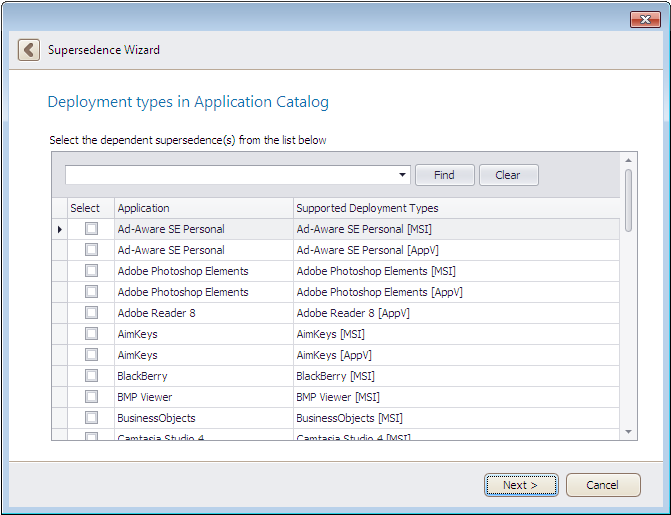The image size is (671, 515).
Task: Check the AimKeys [MSI] checkbox
Action: coord(91,334)
